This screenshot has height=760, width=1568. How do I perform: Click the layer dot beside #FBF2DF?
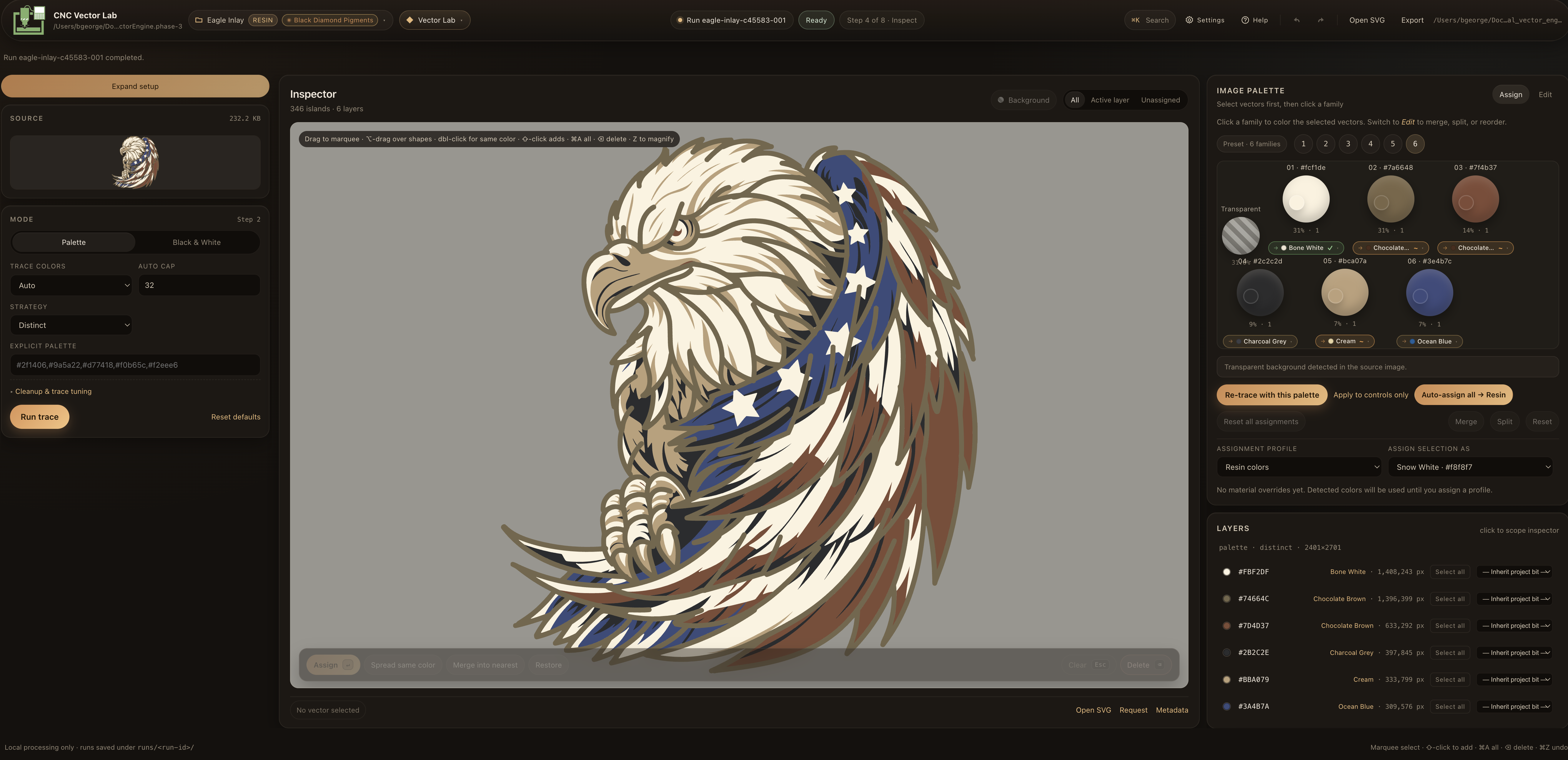click(x=1226, y=572)
